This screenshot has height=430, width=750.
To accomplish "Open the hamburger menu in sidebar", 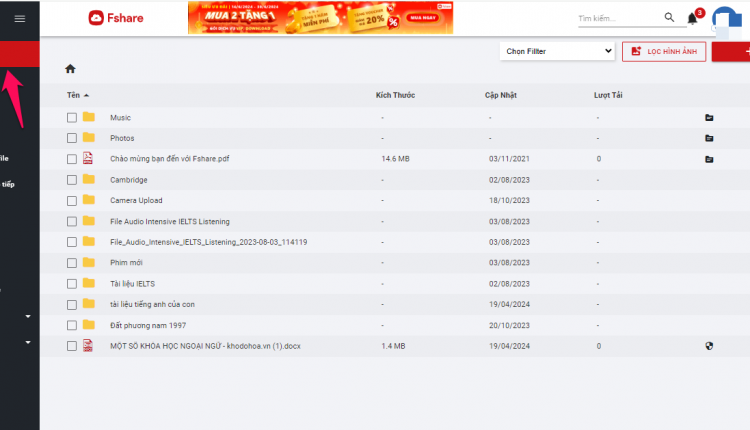I will tap(20, 19).
